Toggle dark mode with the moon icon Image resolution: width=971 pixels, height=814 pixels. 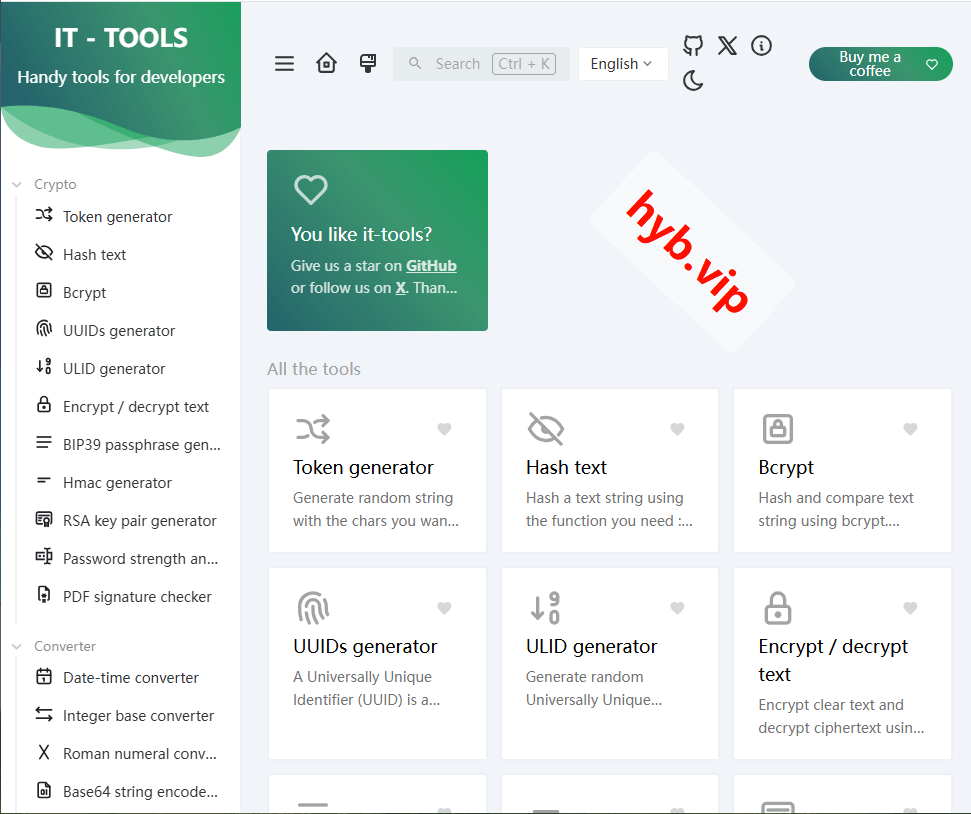click(x=693, y=81)
